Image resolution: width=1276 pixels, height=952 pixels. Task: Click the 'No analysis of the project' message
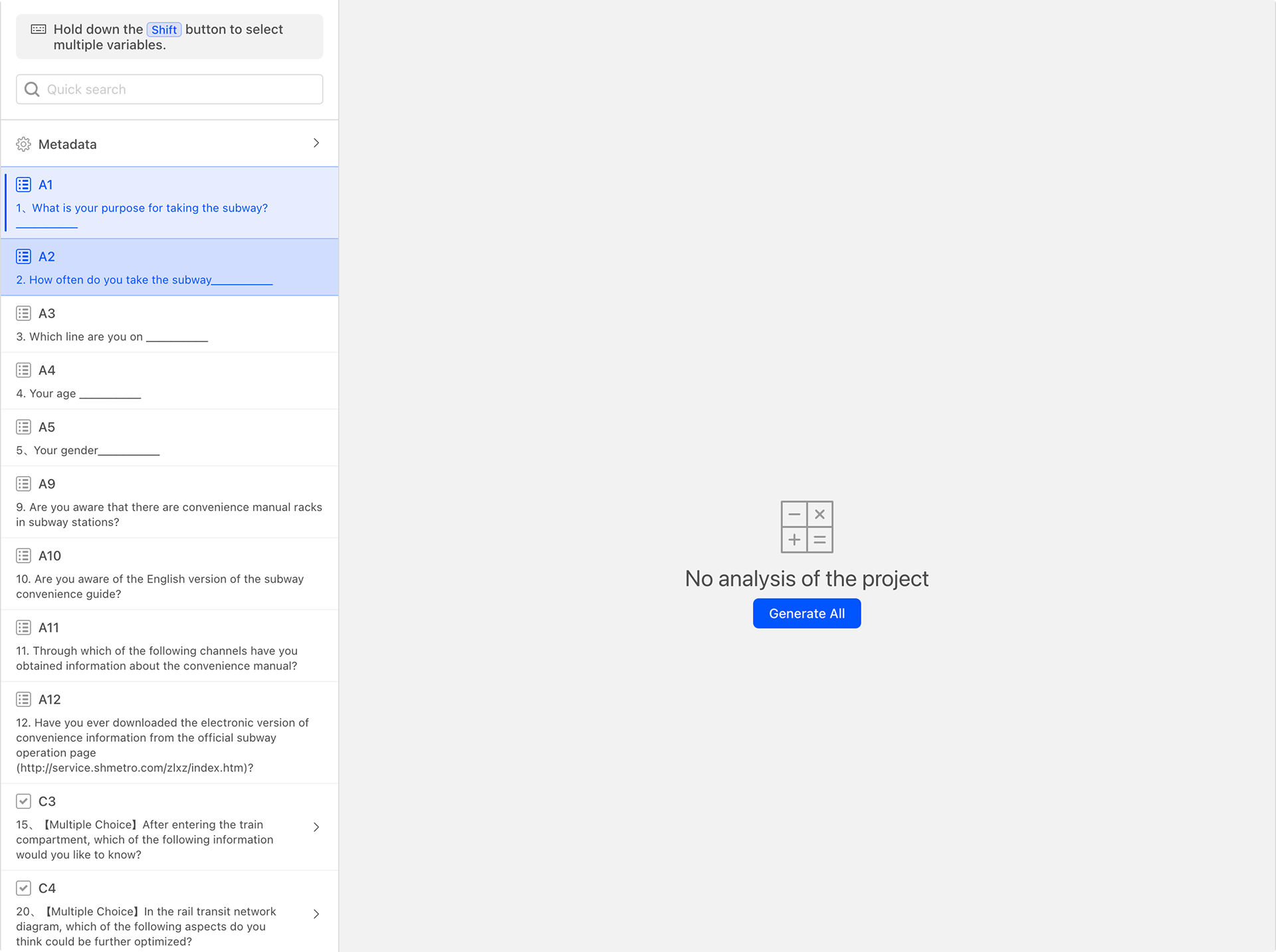click(x=807, y=579)
